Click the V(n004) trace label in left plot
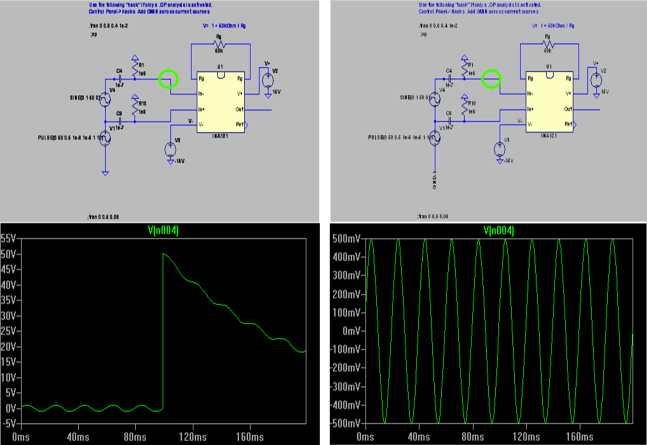Image resolution: width=647 pixels, height=445 pixels. click(163, 230)
